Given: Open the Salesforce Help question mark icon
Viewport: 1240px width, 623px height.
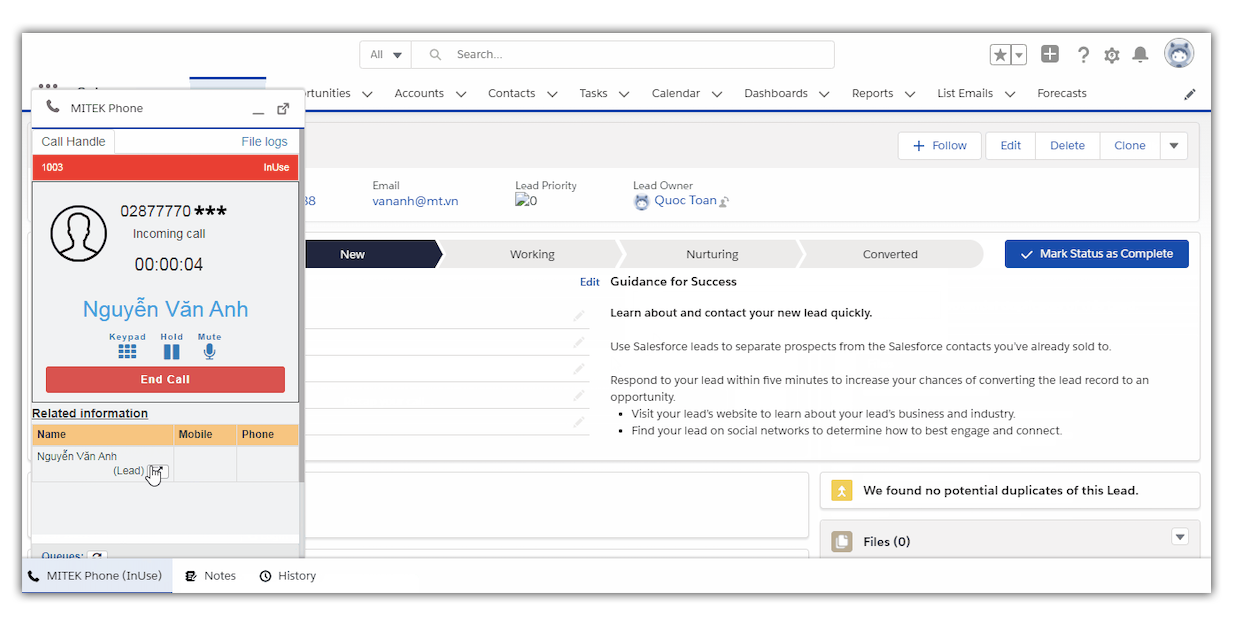Looking at the screenshot, I should click(x=1083, y=55).
